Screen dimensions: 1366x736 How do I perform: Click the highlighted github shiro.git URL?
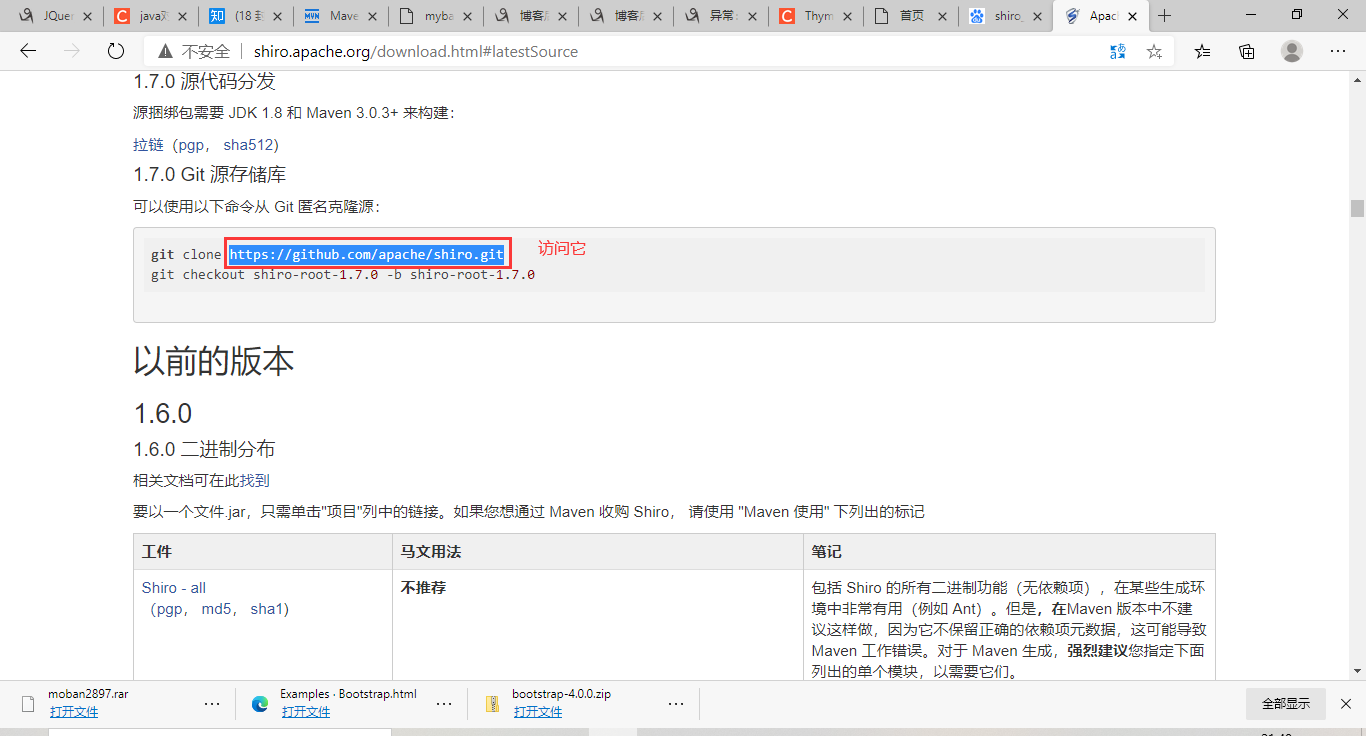[x=367, y=254]
